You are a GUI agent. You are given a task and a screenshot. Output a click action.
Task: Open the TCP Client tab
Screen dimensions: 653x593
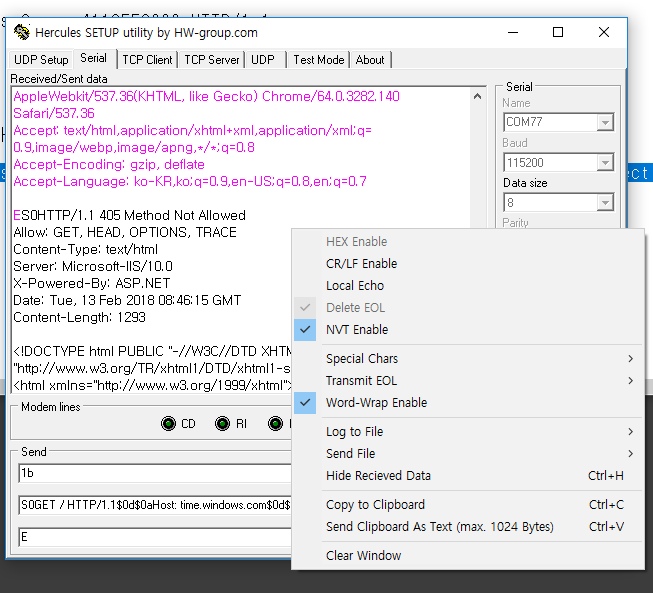coord(147,60)
